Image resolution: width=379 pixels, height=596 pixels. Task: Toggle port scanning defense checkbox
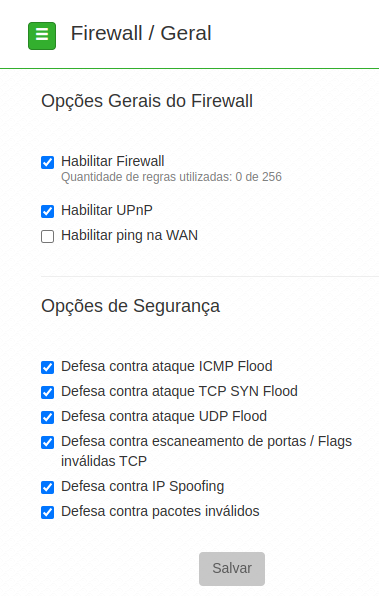click(x=48, y=442)
